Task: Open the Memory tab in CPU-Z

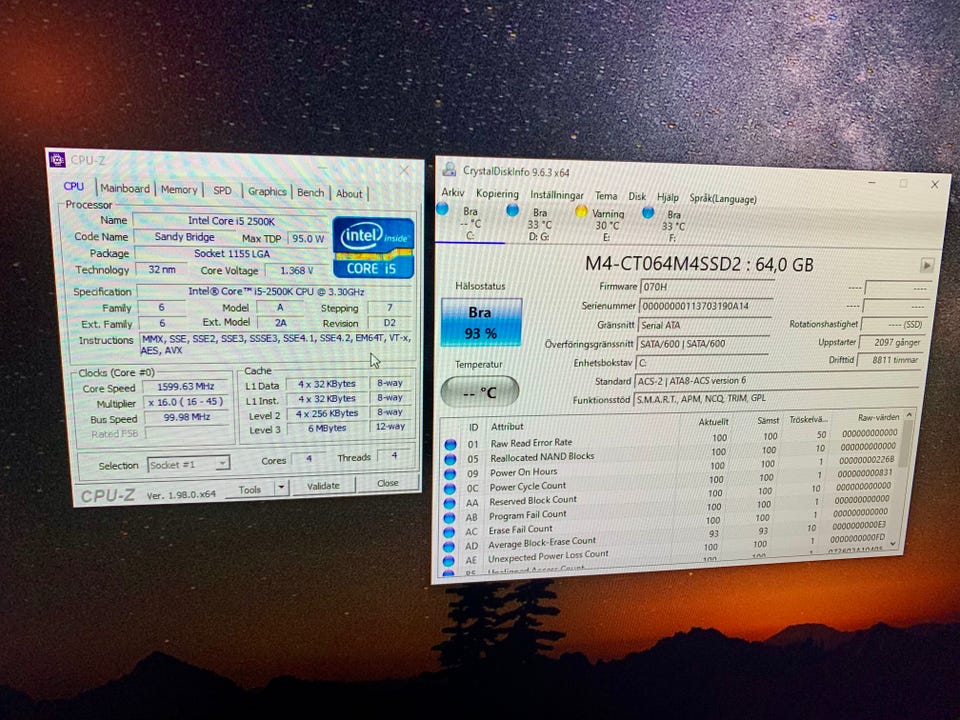Action: tap(179, 190)
